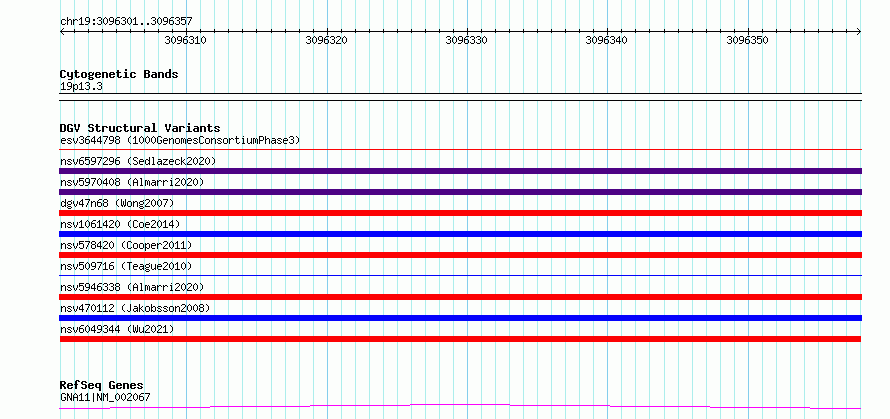Click the Cytogenetic Bands track title
The width and height of the screenshot is (890, 419).
click(x=119, y=74)
